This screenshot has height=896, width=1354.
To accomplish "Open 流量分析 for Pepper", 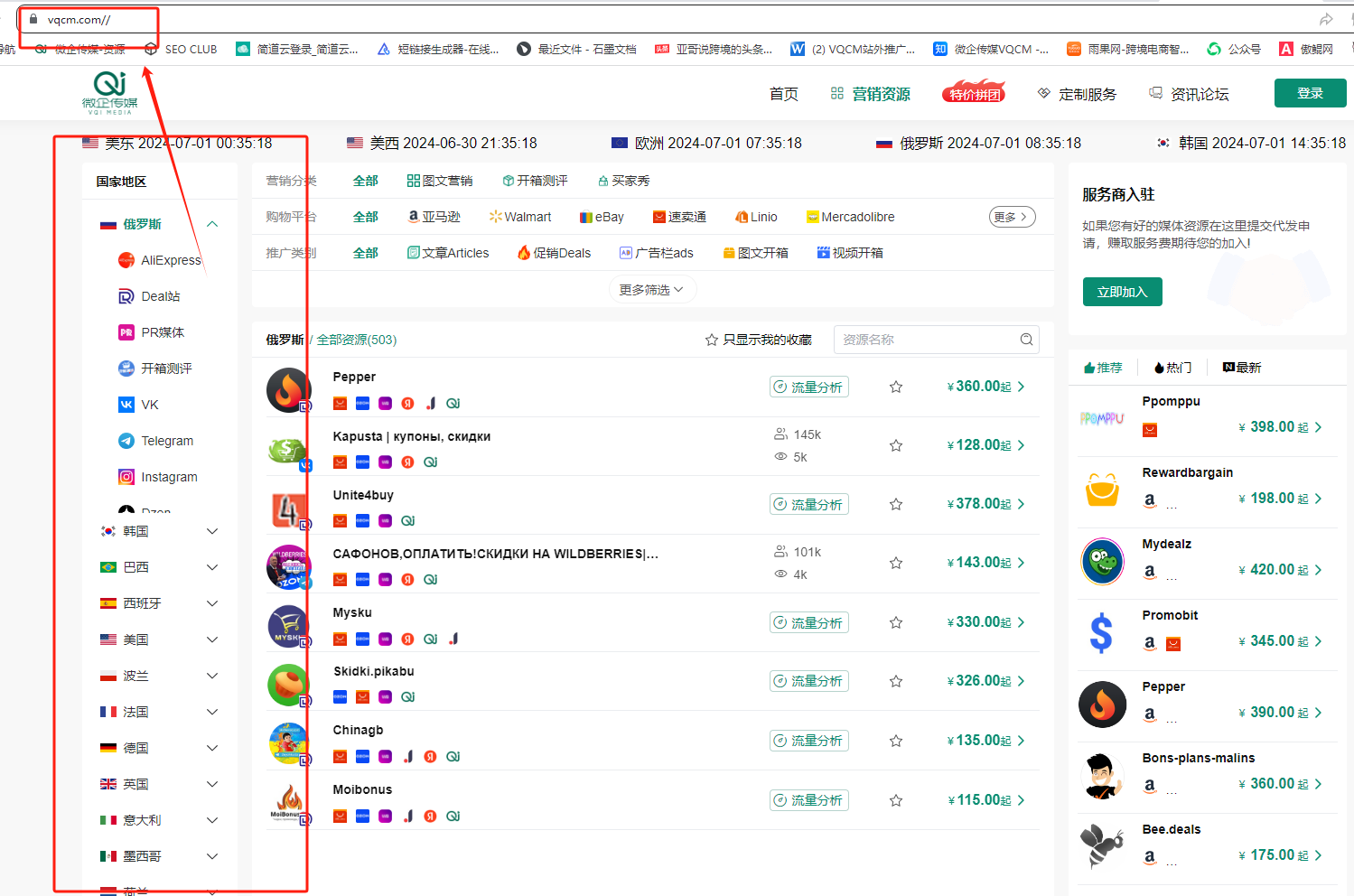I will (809, 387).
